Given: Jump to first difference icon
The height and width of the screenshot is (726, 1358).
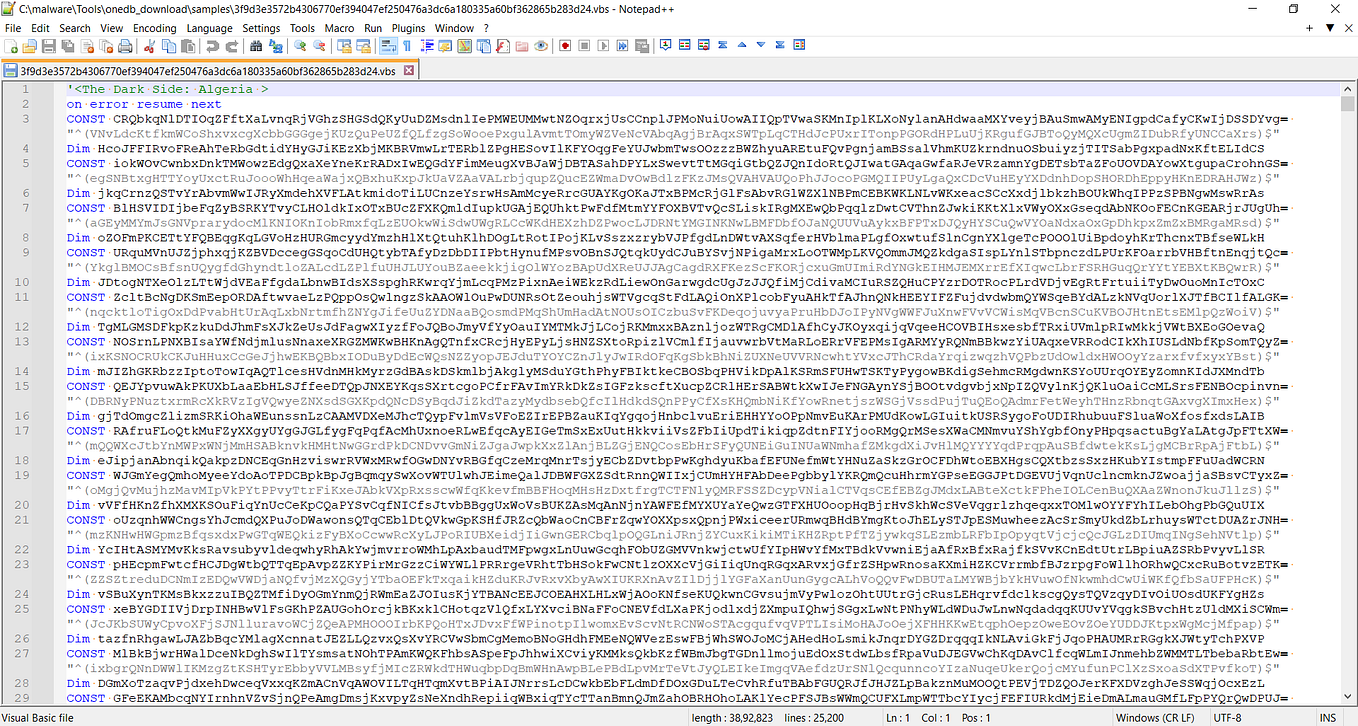Looking at the screenshot, I should pos(723,45).
